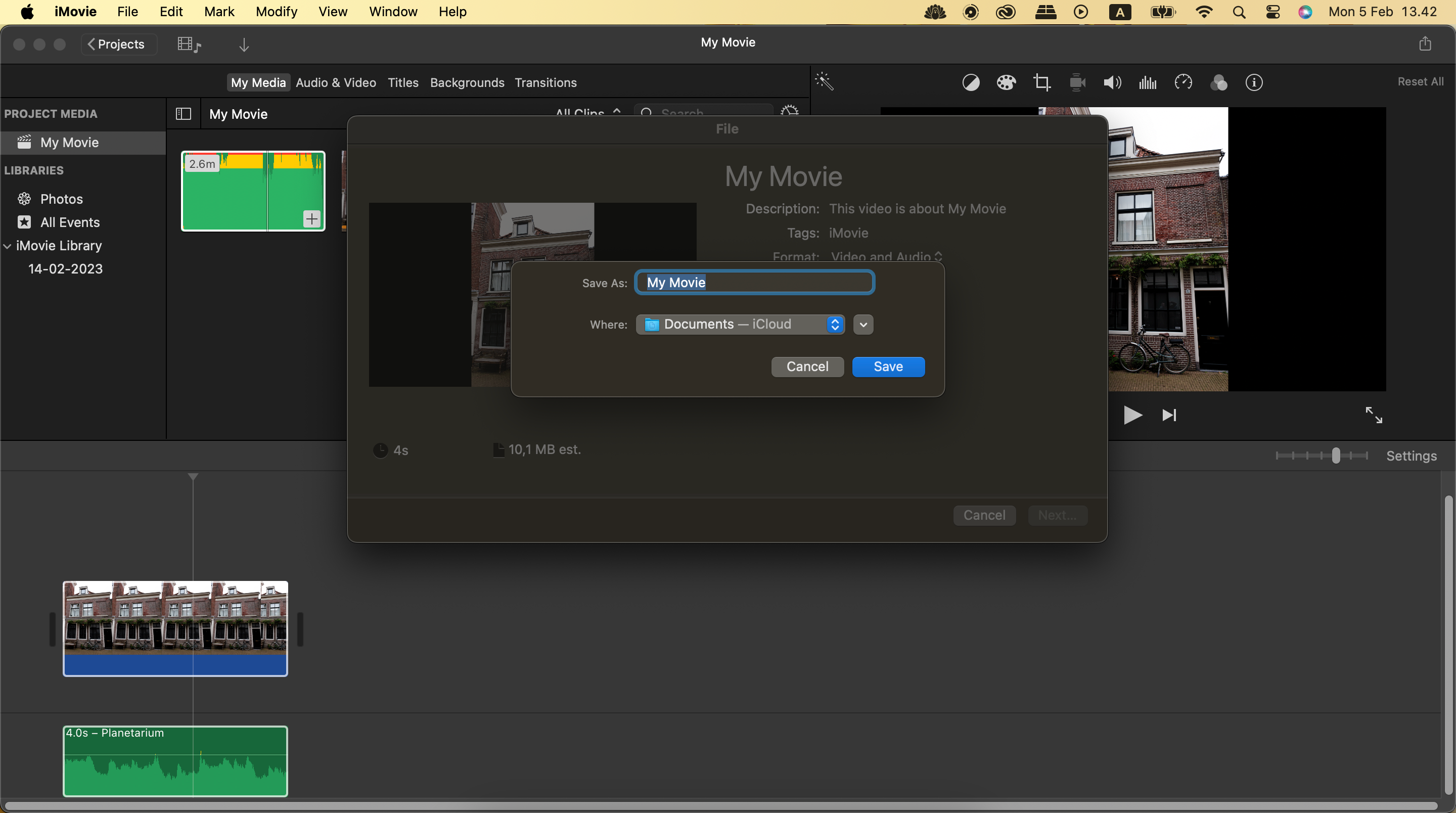Open the Stabilization tool

click(1077, 82)
